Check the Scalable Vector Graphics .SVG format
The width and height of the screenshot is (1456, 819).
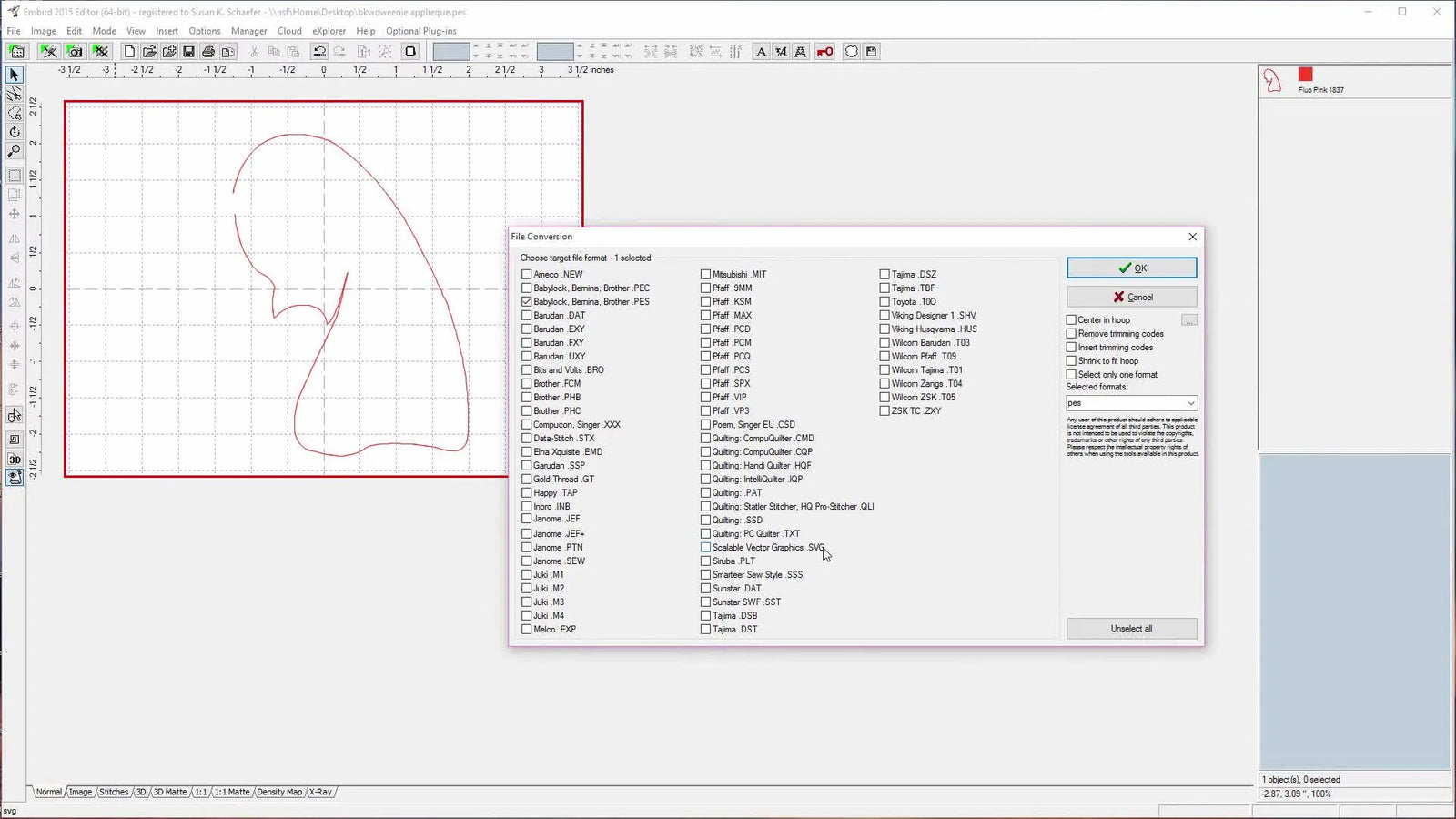coord(706,547)
